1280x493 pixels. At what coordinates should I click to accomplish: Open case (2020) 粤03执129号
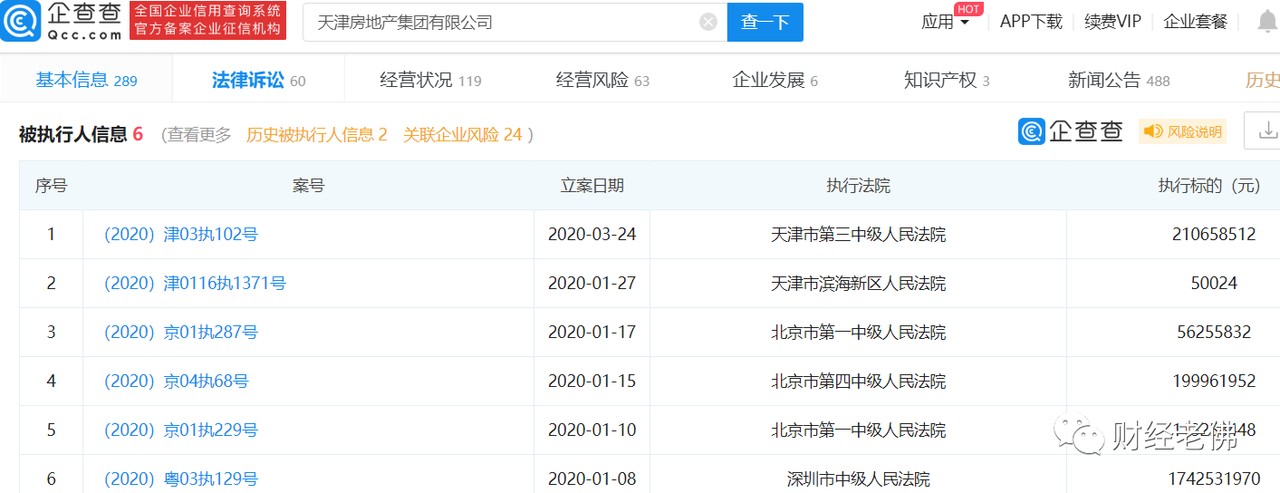click(x=181, y=479)
